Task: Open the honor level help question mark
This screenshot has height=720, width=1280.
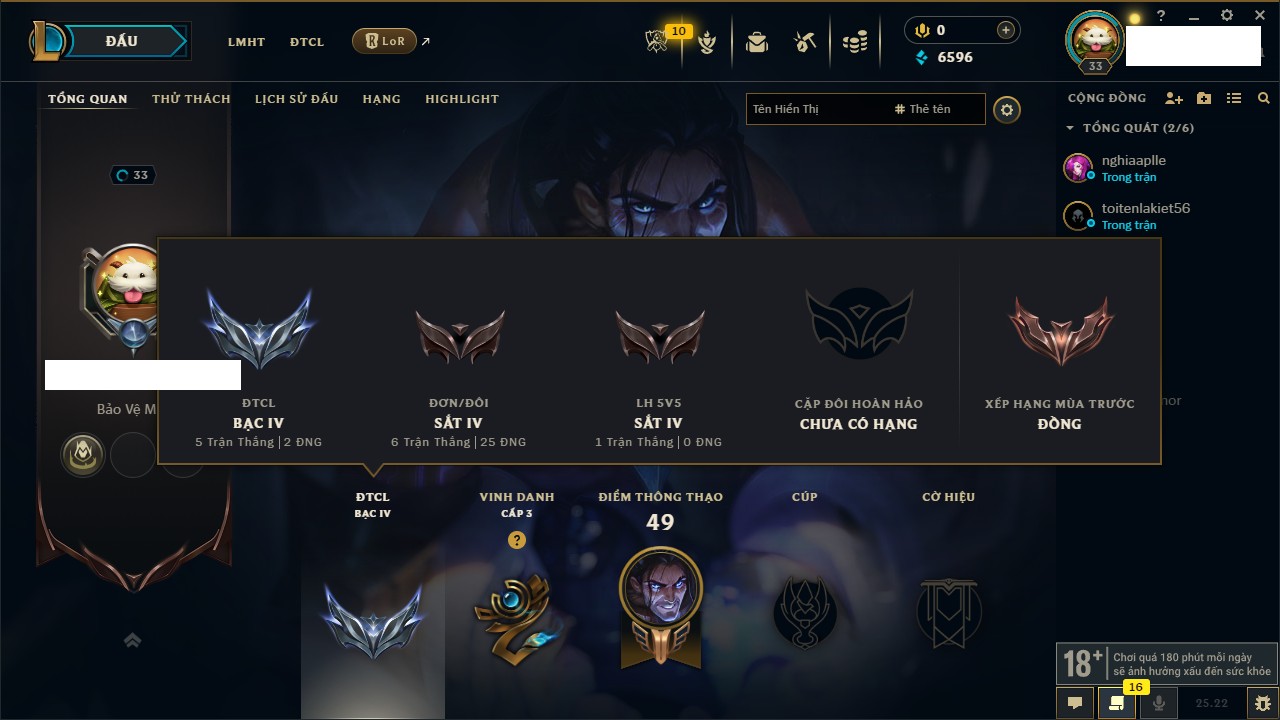Action: point(517,540)
